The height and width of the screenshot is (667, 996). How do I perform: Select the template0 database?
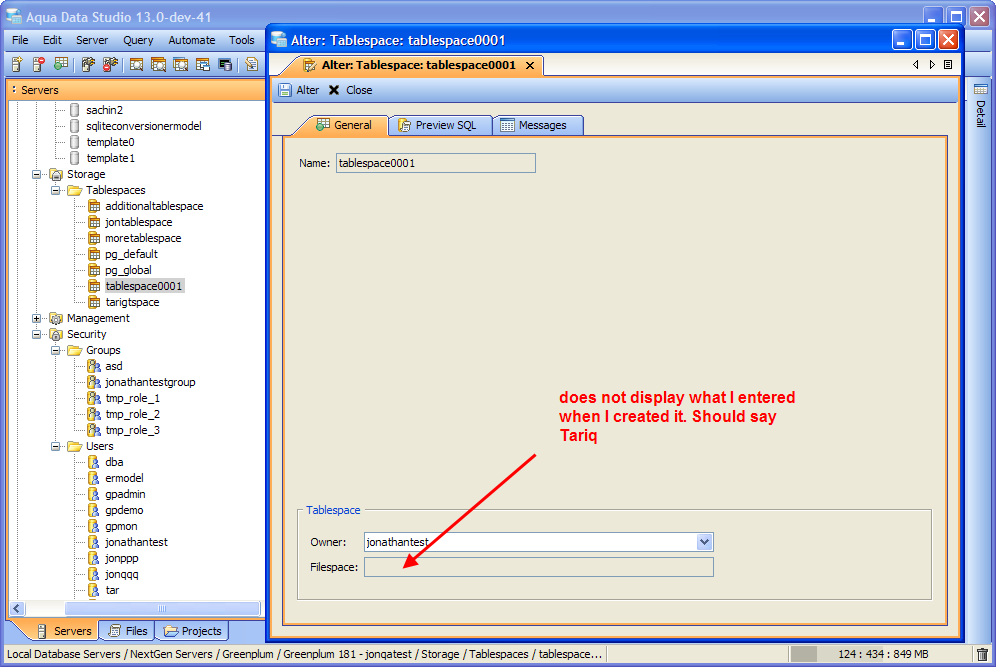point(111,142)
